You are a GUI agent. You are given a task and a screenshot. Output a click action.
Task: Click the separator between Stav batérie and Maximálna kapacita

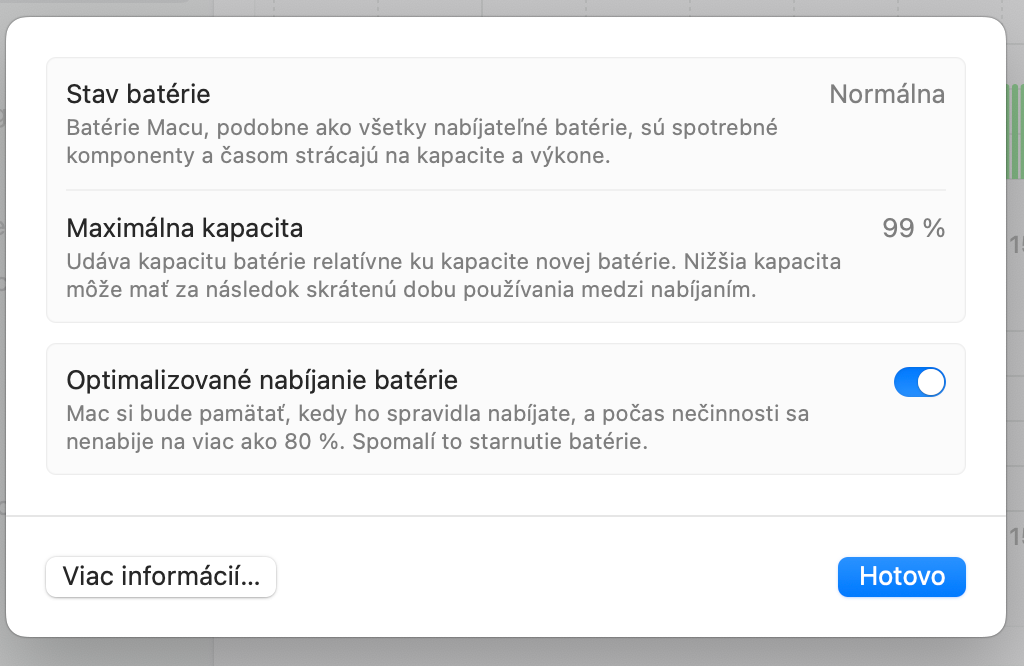click(x=506, y=190)
